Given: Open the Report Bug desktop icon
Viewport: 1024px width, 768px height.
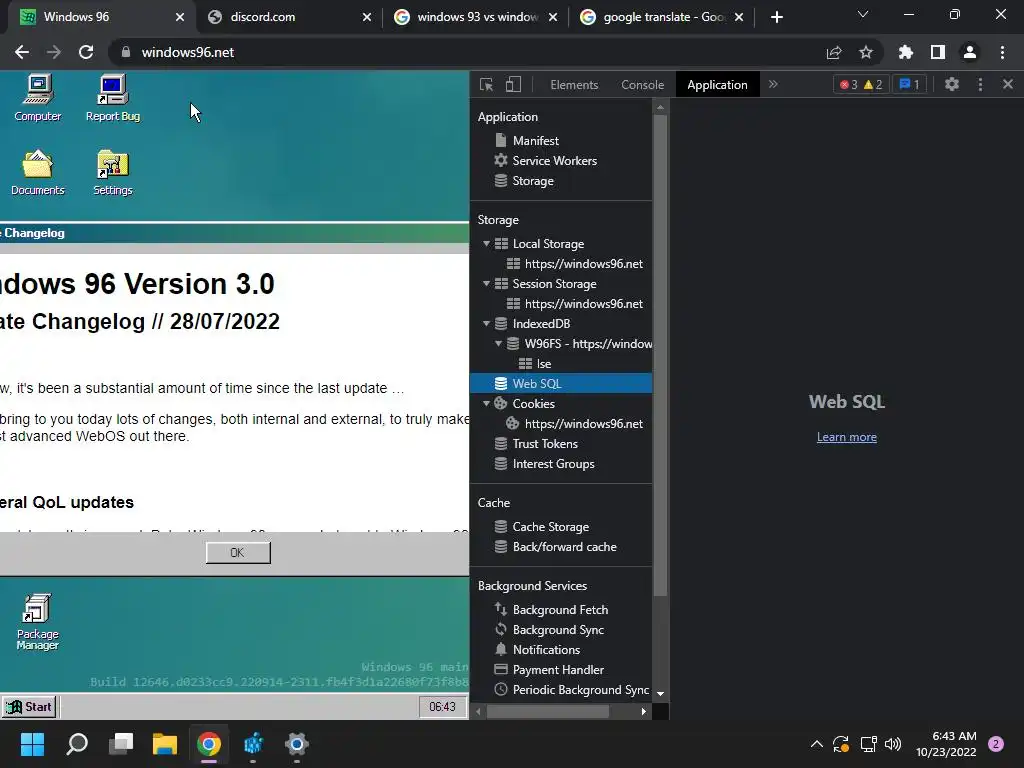Looking at the screenshot, I should coord(112,98).
